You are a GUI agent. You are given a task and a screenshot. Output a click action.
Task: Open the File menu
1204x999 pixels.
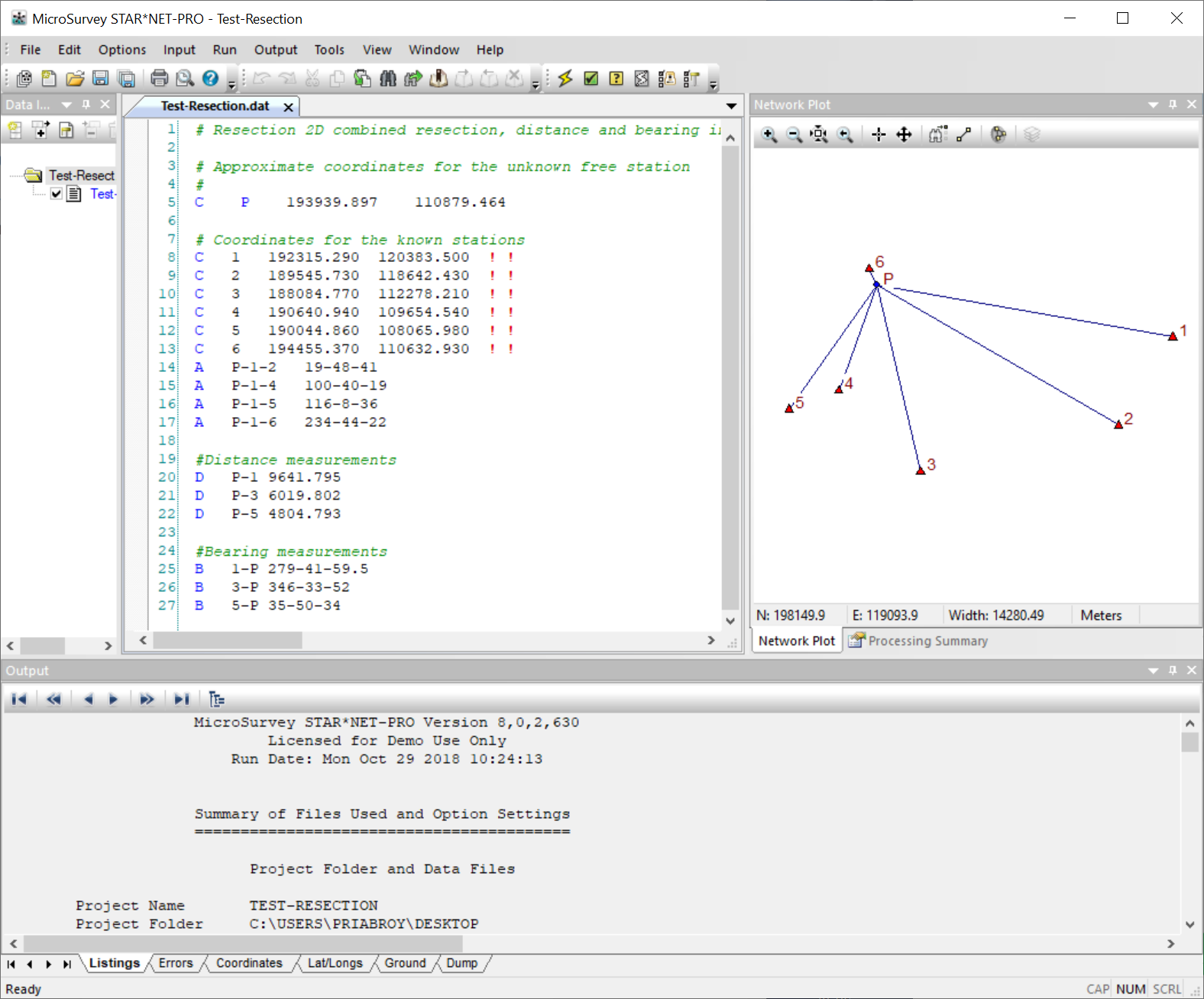click(31, 50)
